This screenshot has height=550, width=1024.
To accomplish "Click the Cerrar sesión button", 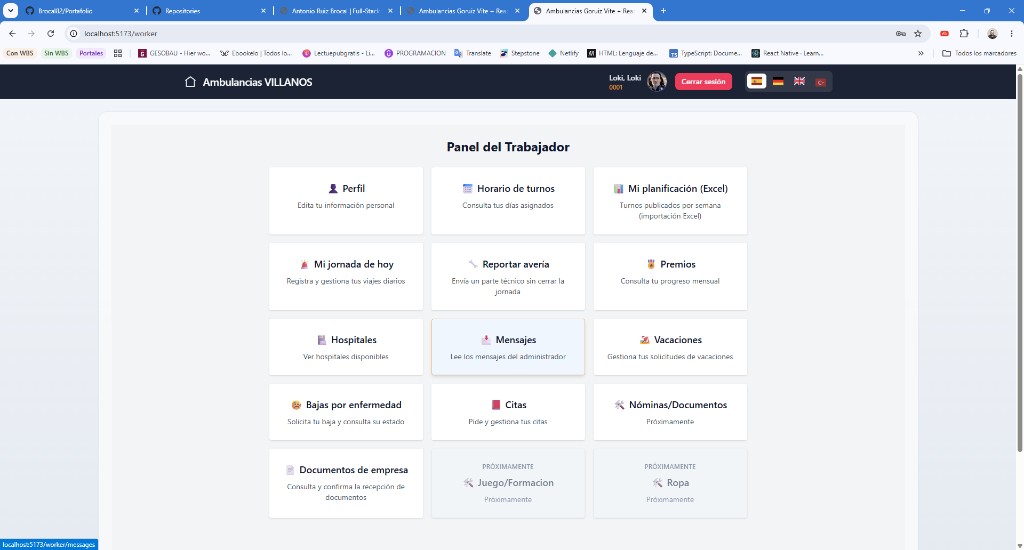I will coord(703,82).
